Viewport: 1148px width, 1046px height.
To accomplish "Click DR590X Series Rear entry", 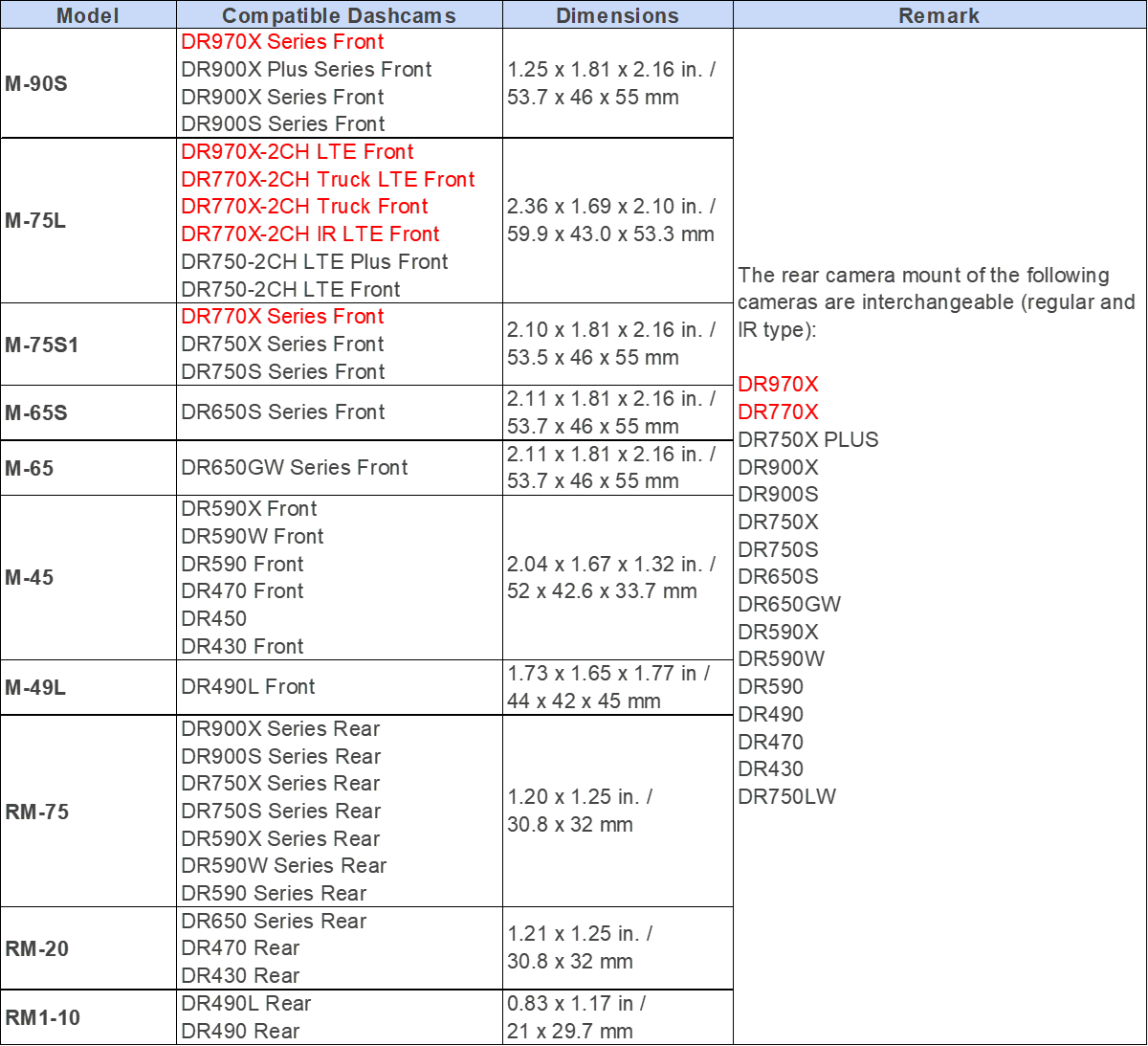I will 280,839.
